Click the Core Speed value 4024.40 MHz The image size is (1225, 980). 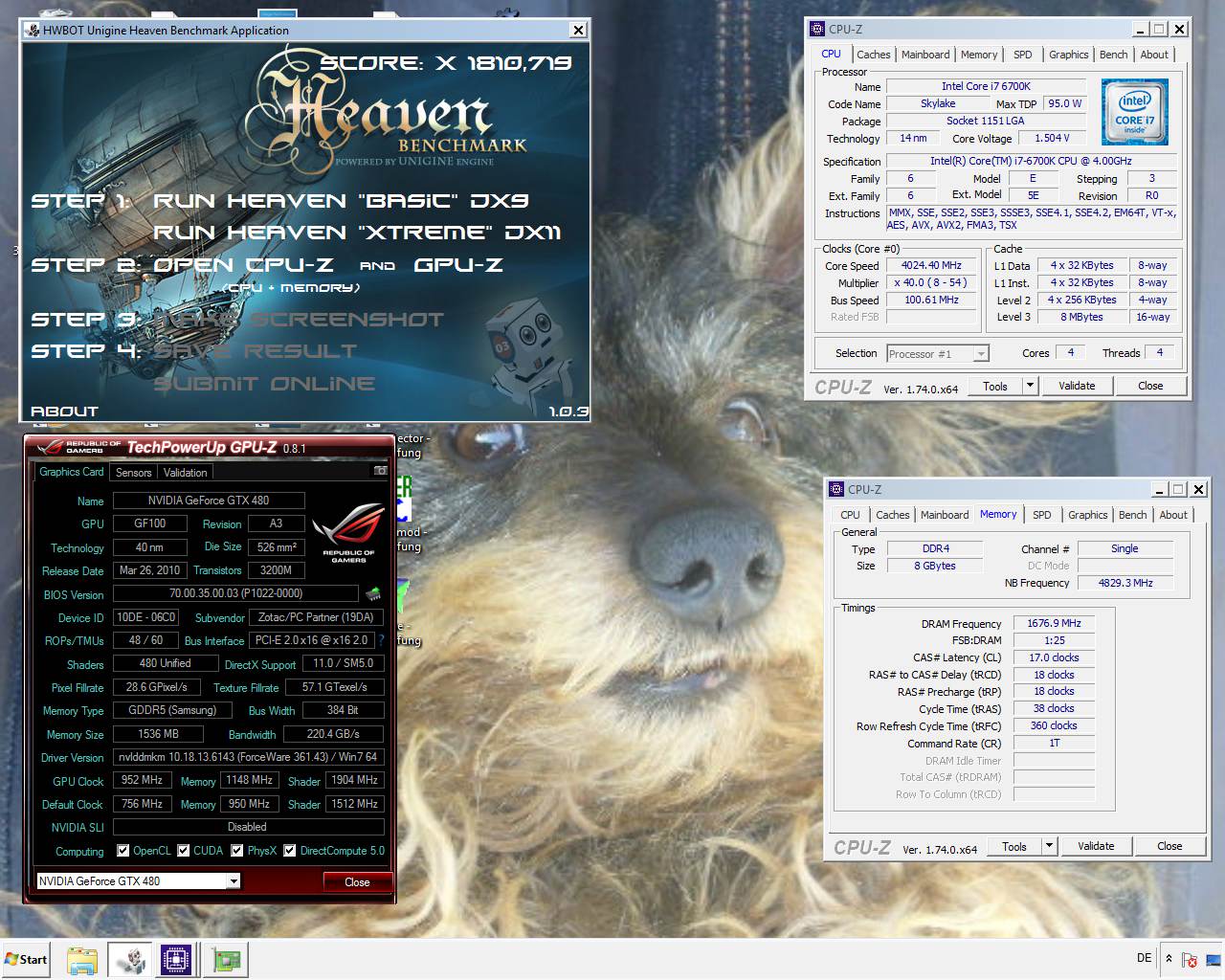931,265
